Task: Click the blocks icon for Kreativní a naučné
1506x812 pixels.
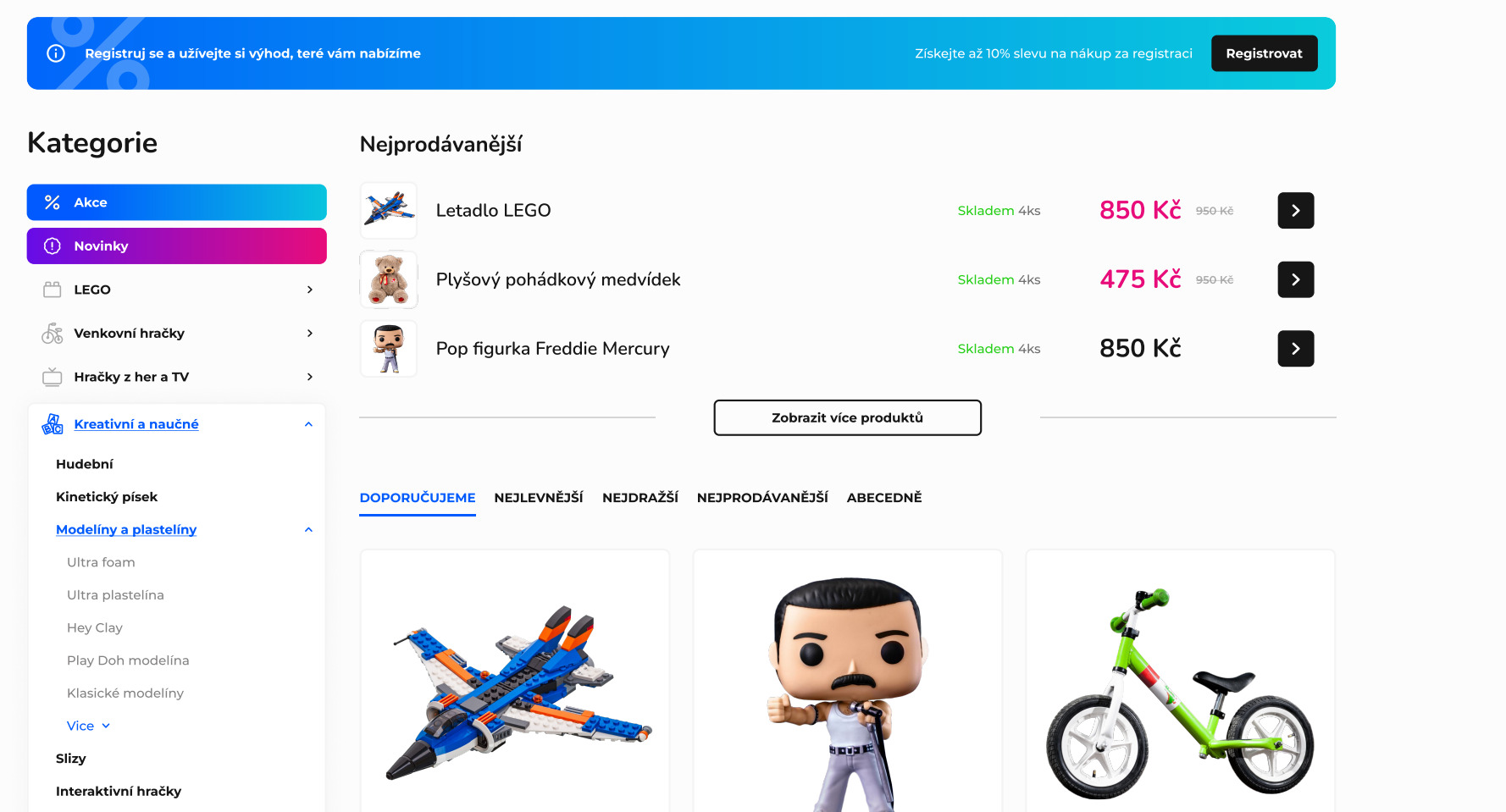Action: 53,424
